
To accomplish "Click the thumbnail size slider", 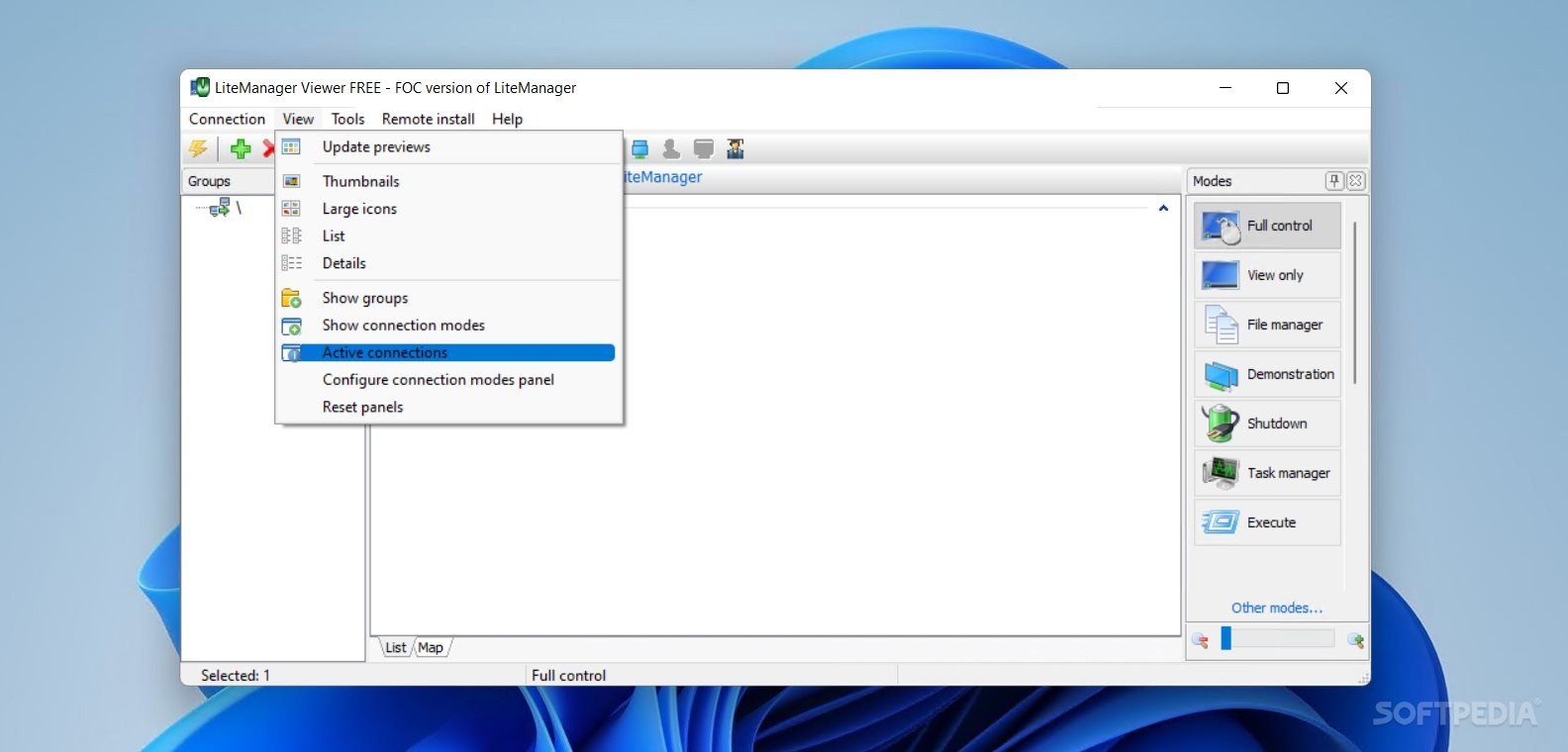I will coord(1278,639).
